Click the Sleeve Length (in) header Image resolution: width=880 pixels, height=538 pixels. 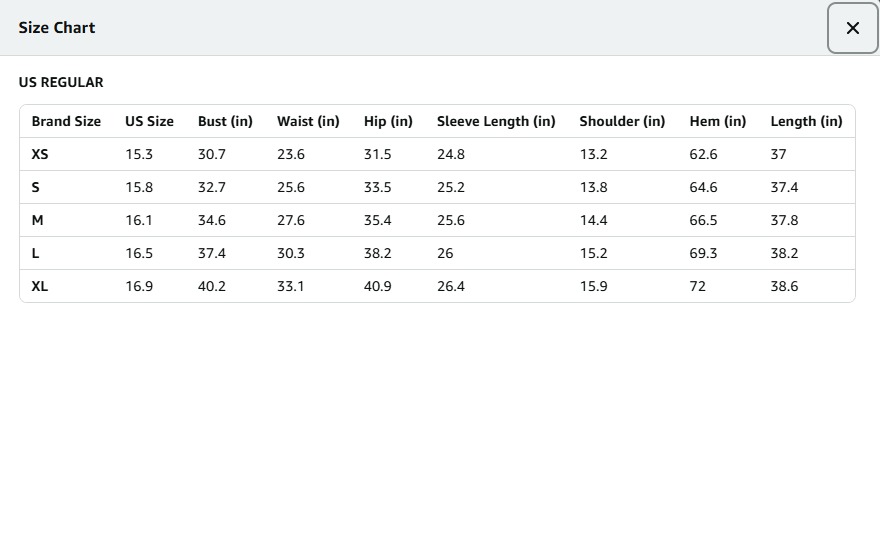[x=496, y=121]
